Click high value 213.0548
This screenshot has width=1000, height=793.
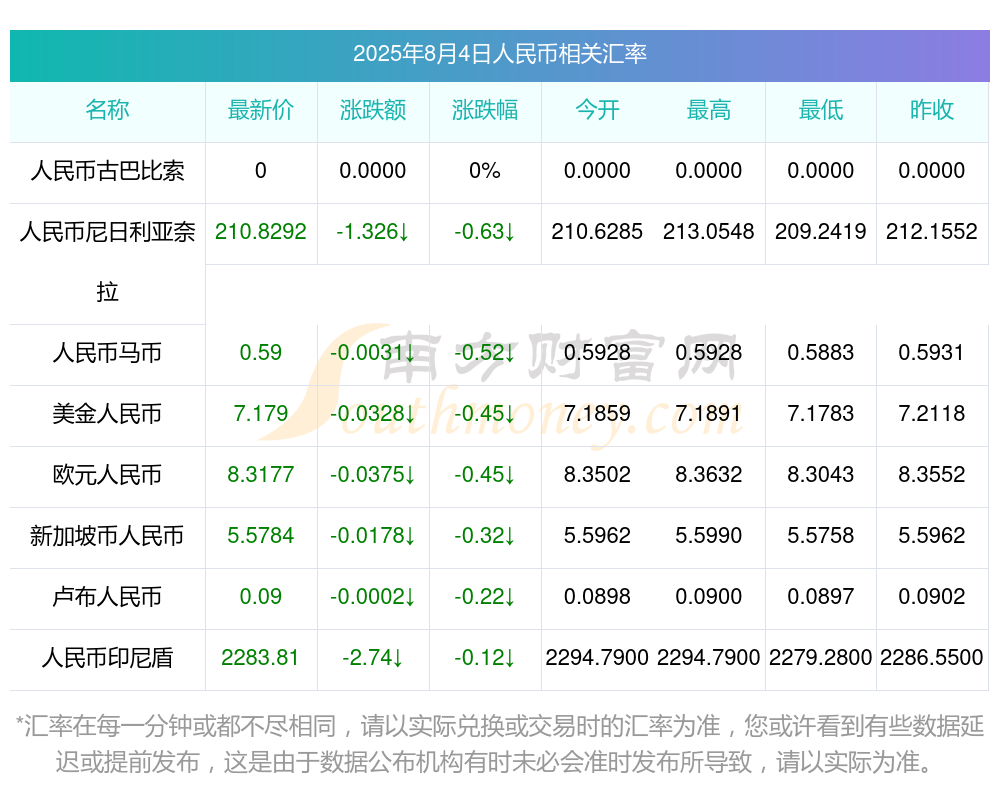tap(709, 232)
